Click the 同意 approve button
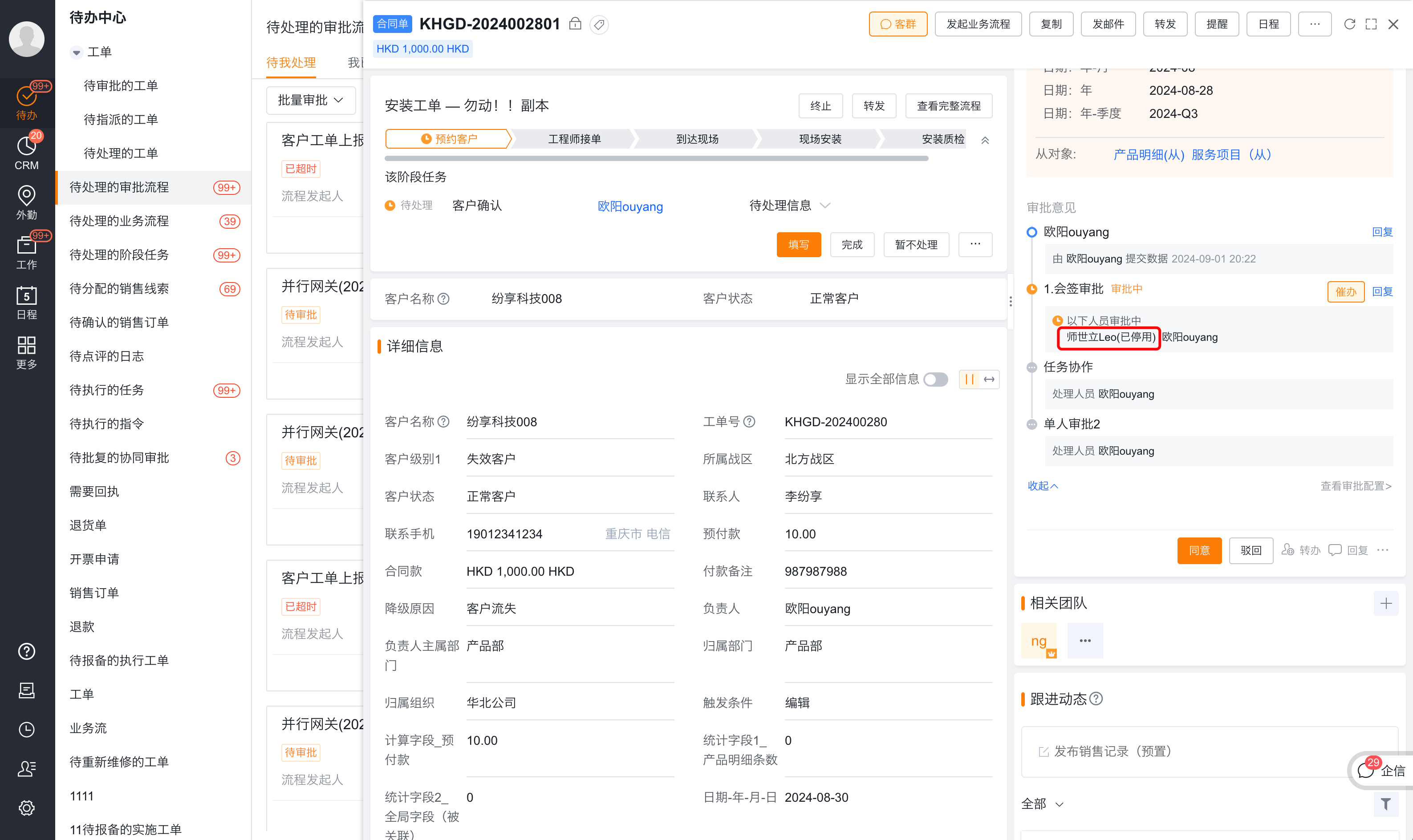1413x840 pixels. (1199, 551)
